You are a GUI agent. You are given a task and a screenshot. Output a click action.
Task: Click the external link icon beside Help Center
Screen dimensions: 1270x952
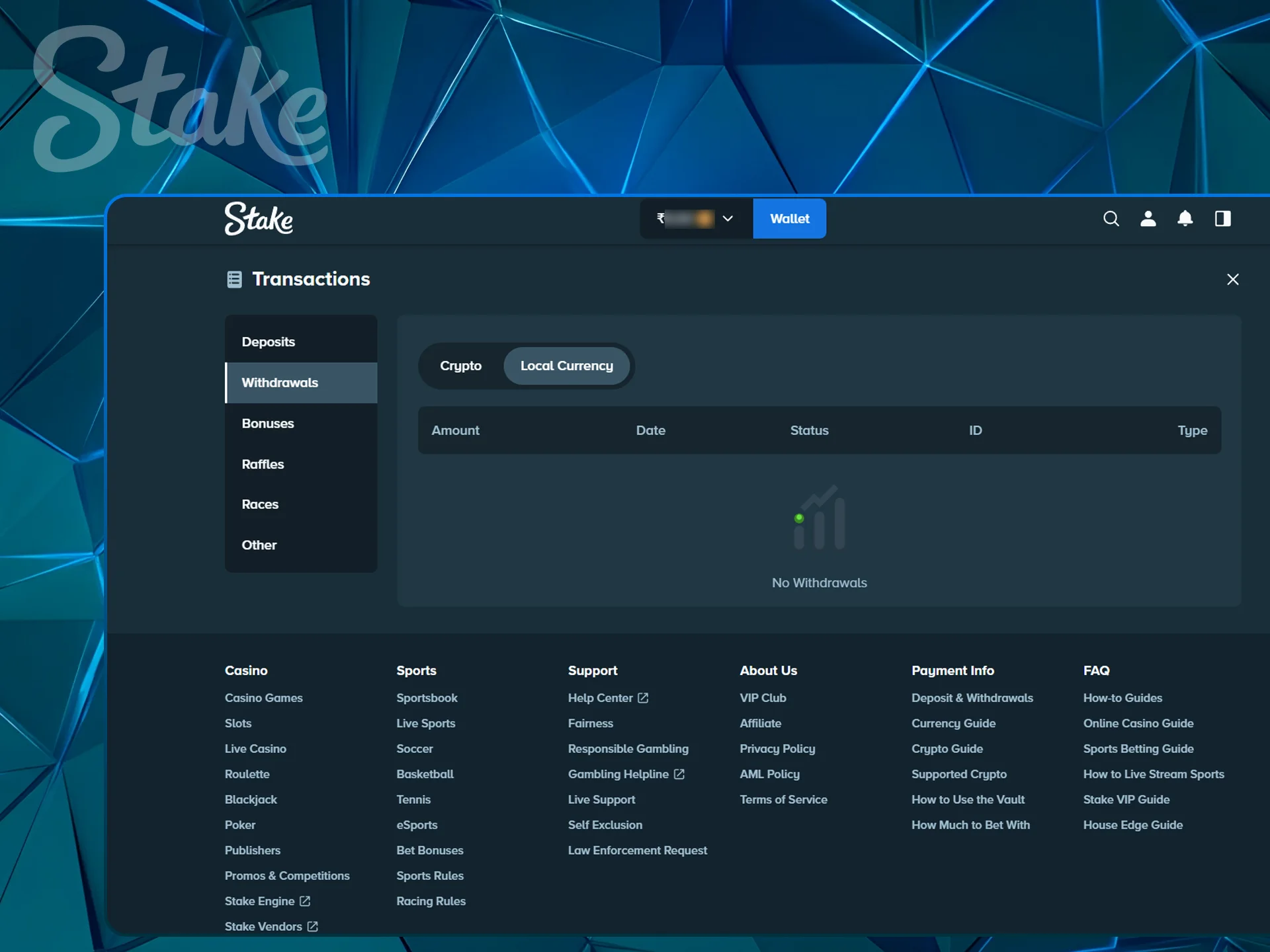(x=643, y=698)
